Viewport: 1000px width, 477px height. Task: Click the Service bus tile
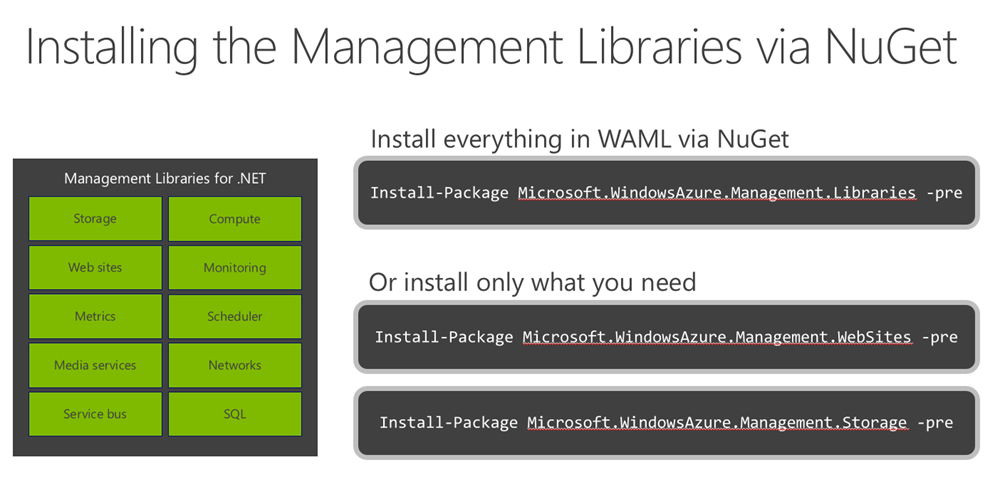95,414
